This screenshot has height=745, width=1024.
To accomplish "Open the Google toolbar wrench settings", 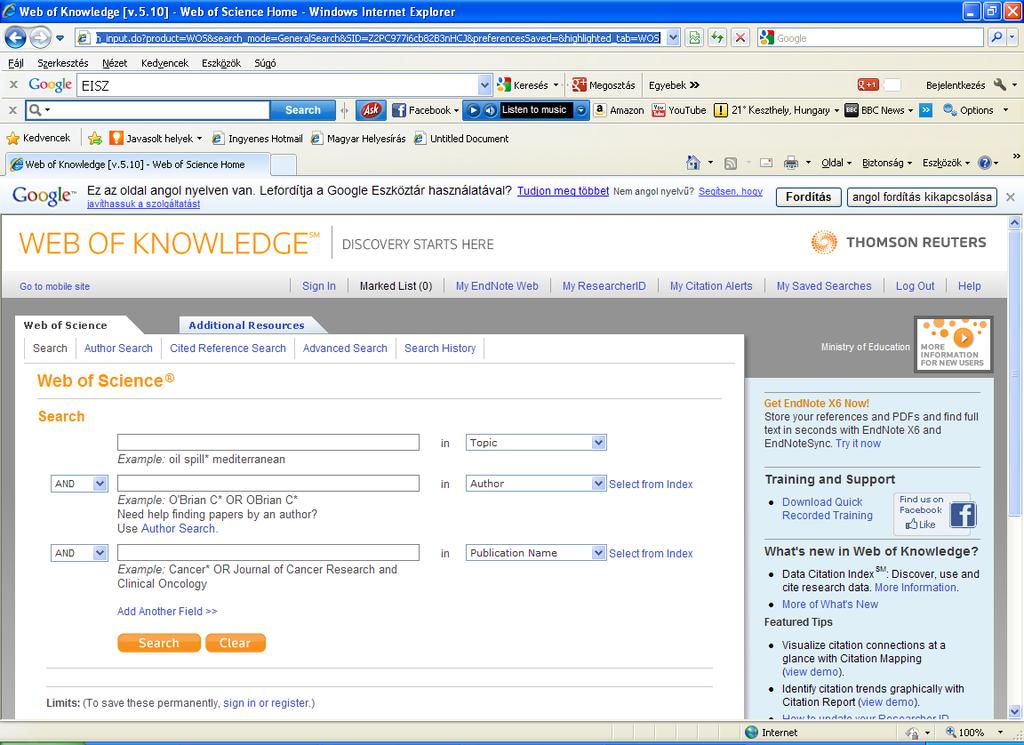I will 1000,85.
